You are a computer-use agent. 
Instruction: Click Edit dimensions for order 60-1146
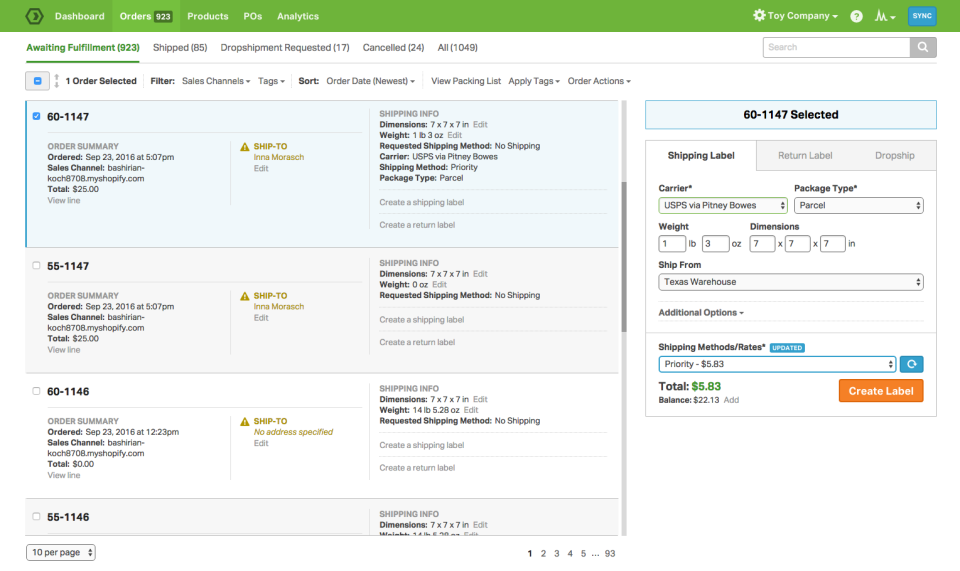point(480,400)
